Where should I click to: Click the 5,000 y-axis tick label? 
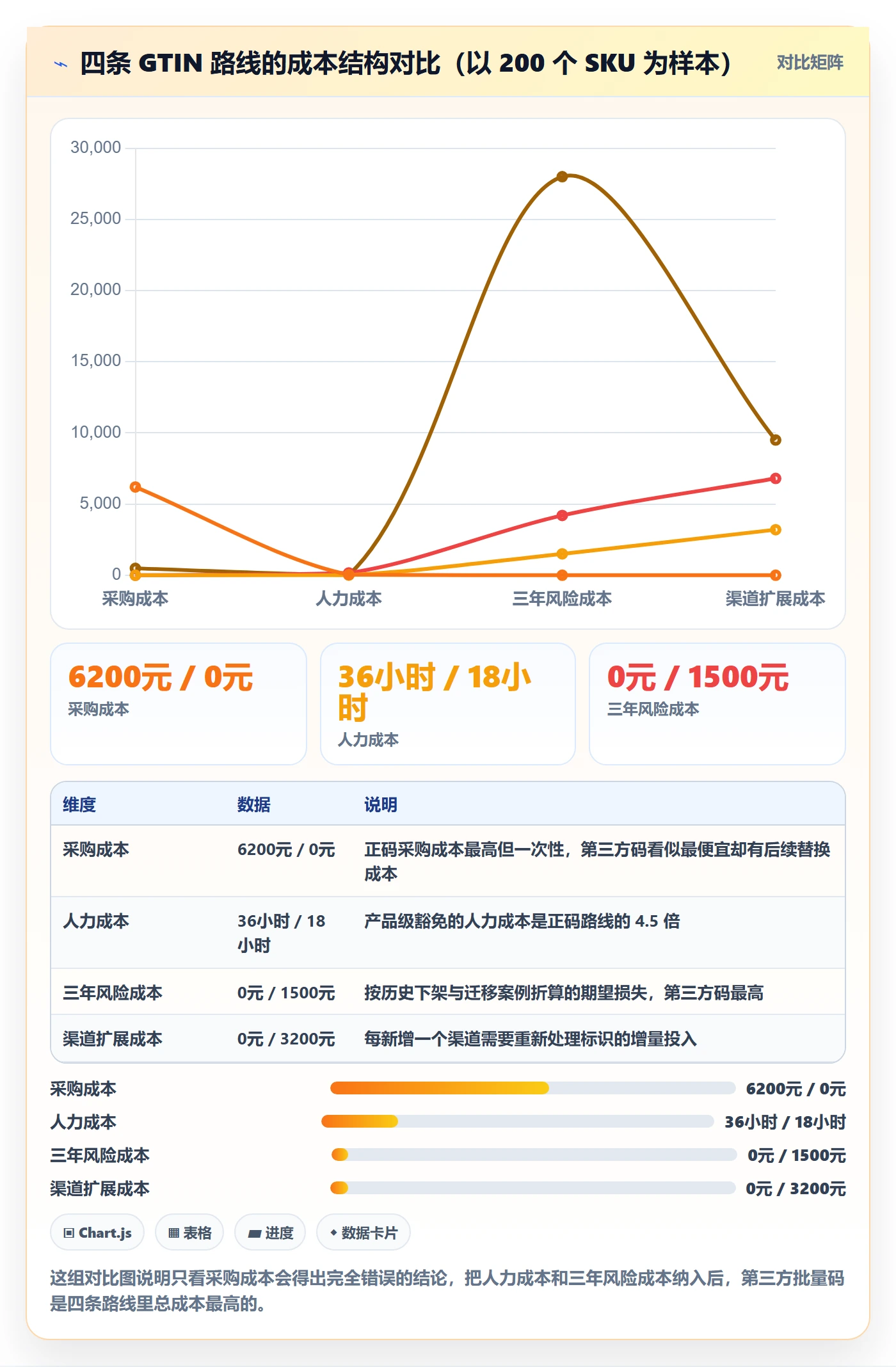tap(100, 504)
